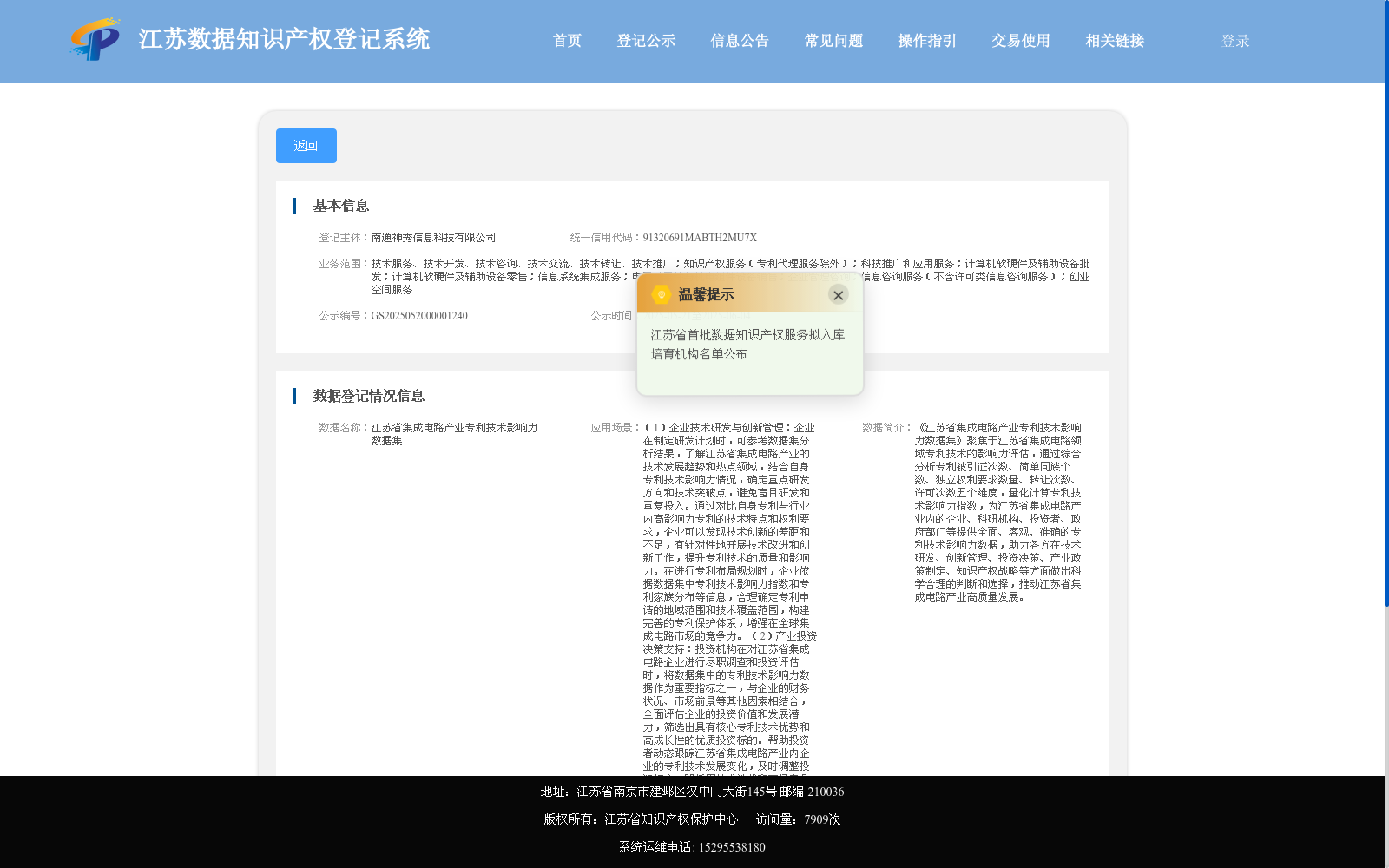The image size is (1389, 868).
Task: Click the lightbulb icon in 温馨提示 popup
Action: tap(662, 294)
